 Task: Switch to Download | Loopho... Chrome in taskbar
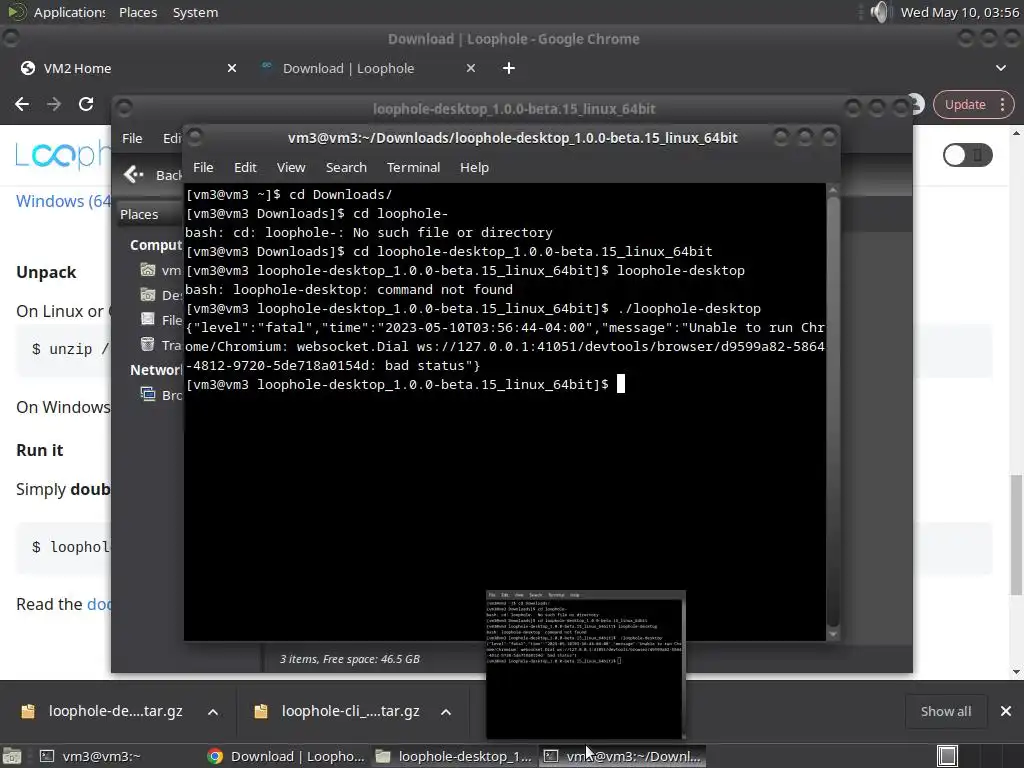[x=287, y=756]
